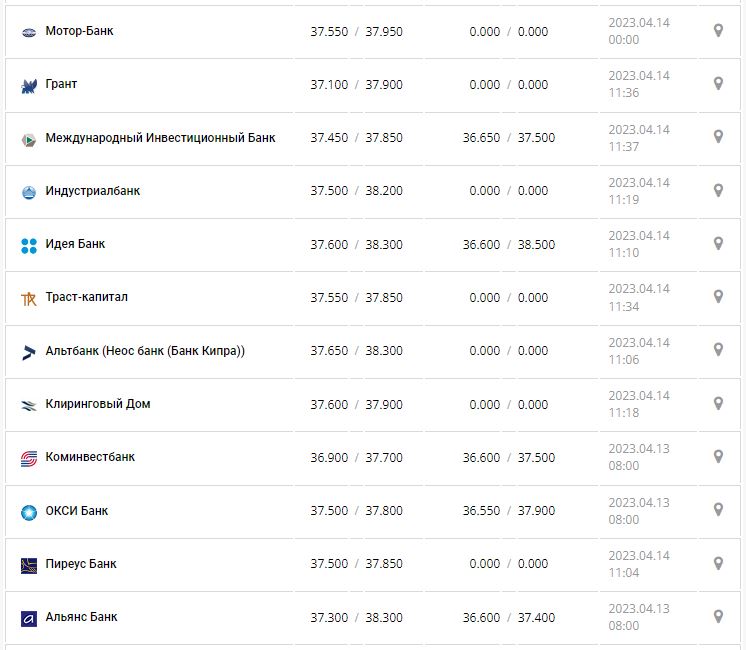Click the Коминвестбанк location pin

pos(718,457)
